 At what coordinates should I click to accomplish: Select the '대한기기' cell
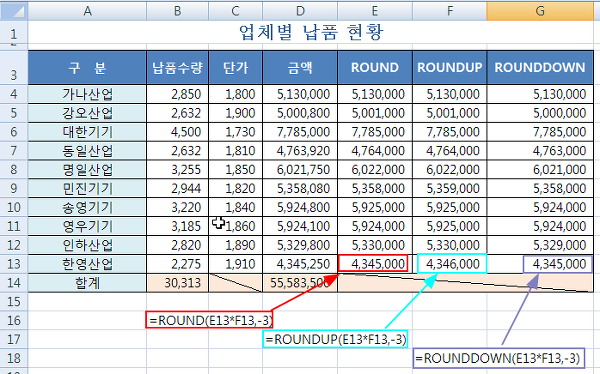pyautogui.click(x=87, y=132)
